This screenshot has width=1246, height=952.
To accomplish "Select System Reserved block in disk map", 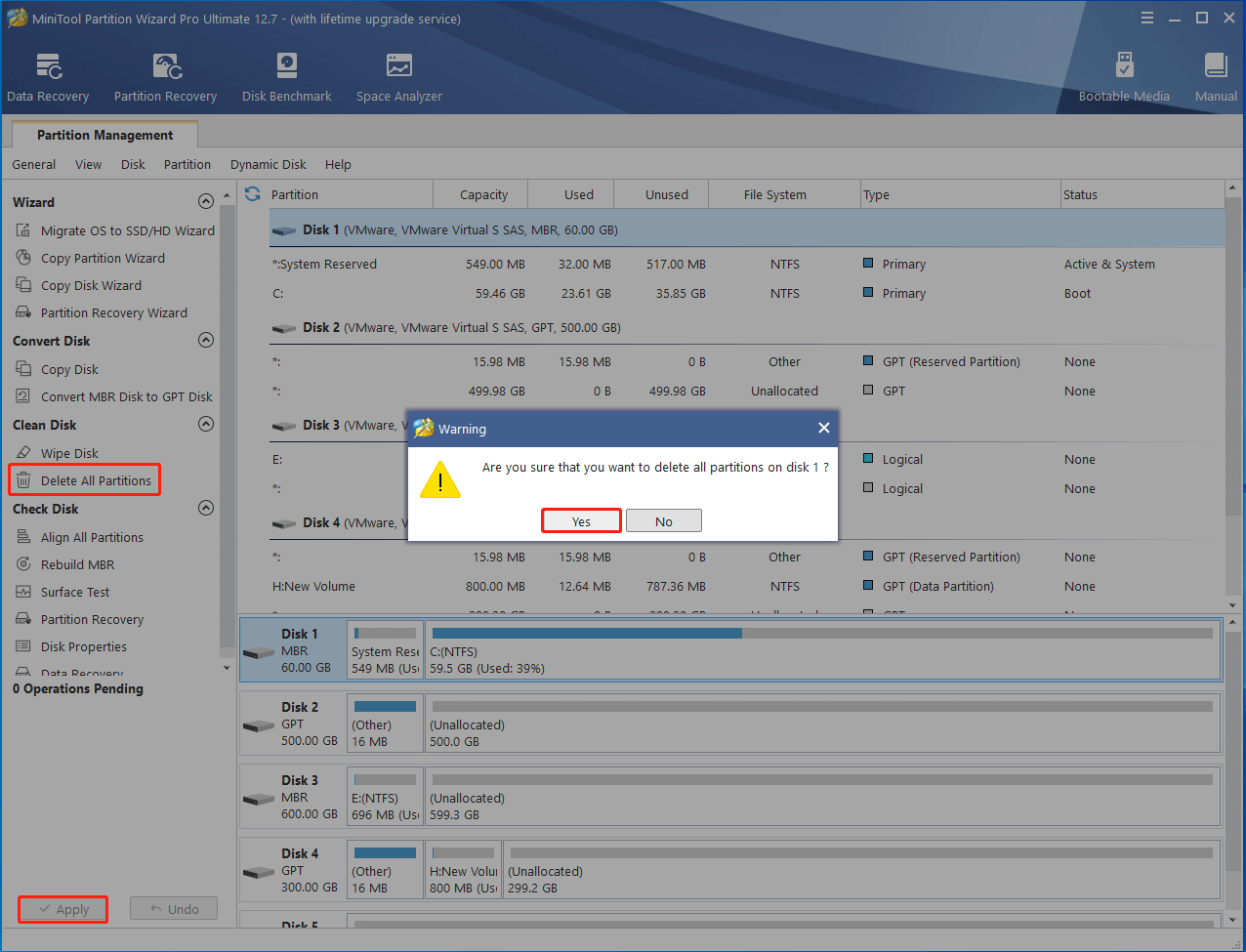I will point(385,650).
